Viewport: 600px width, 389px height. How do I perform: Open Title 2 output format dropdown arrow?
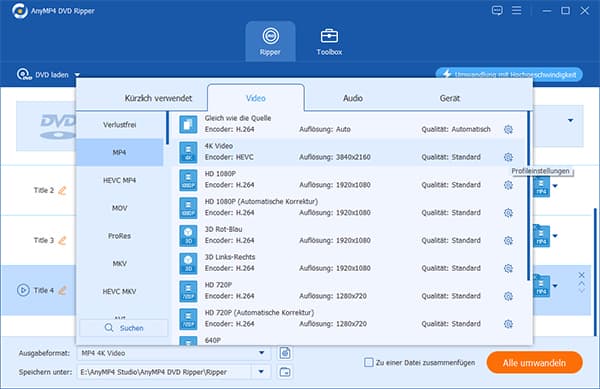555,186
